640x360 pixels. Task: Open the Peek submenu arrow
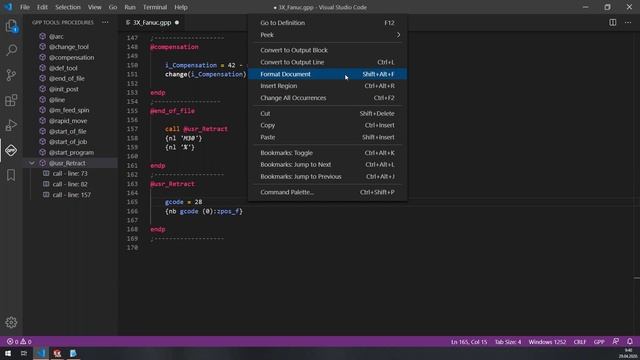(398, 35)
